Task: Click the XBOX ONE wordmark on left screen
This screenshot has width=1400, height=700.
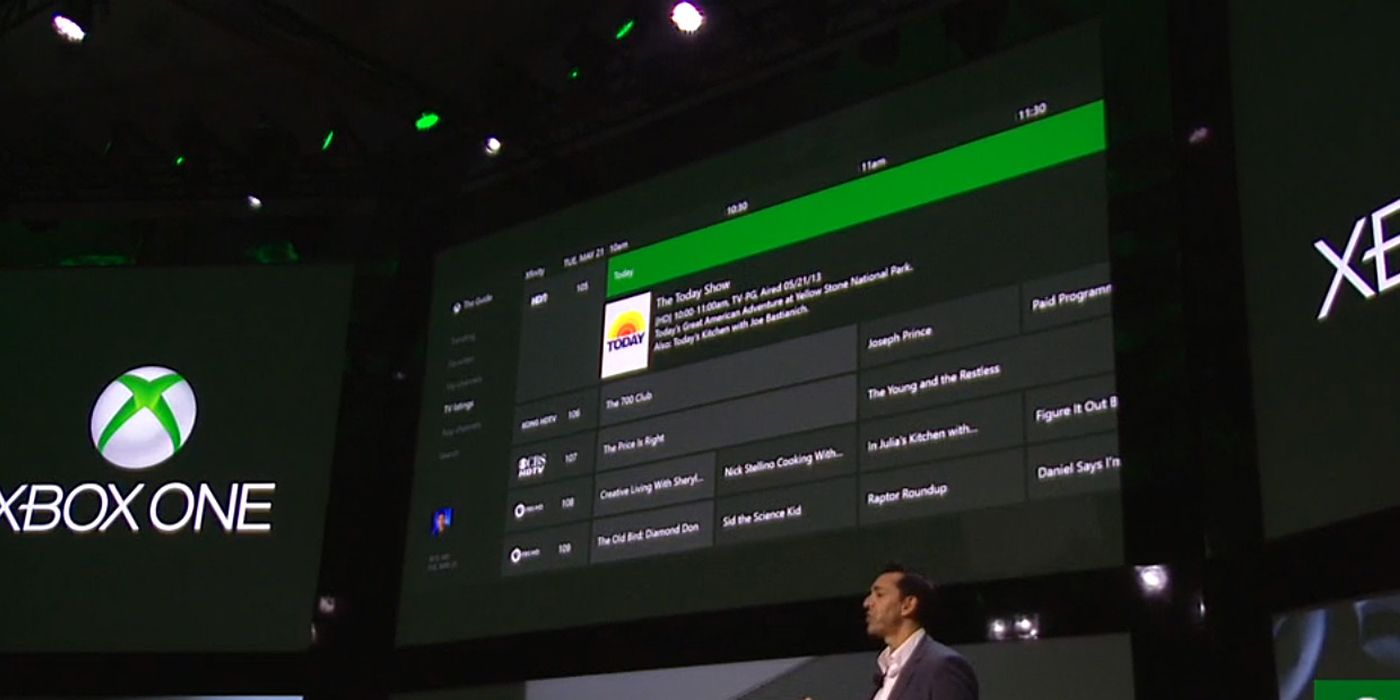Action: click(135, 507)
